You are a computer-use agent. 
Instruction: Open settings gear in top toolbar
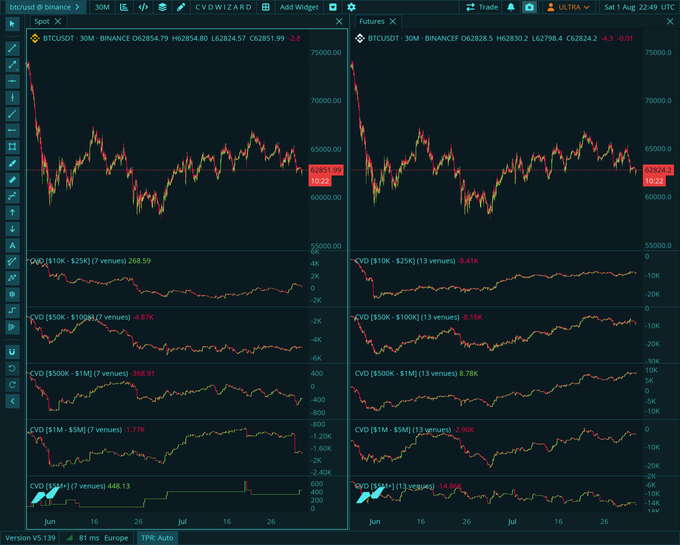click(351, 7)
